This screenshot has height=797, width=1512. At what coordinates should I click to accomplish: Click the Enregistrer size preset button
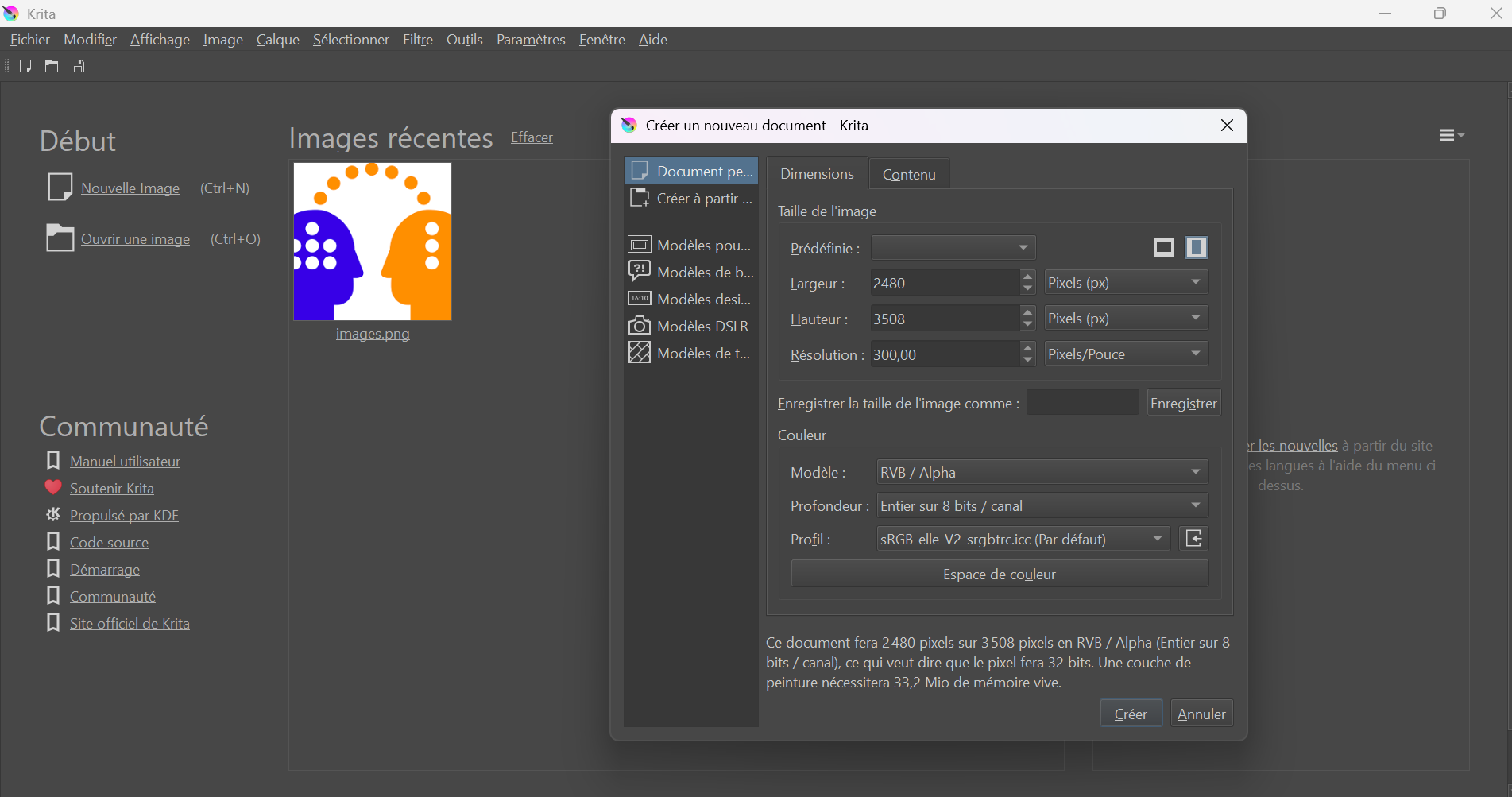[1184, 403]
